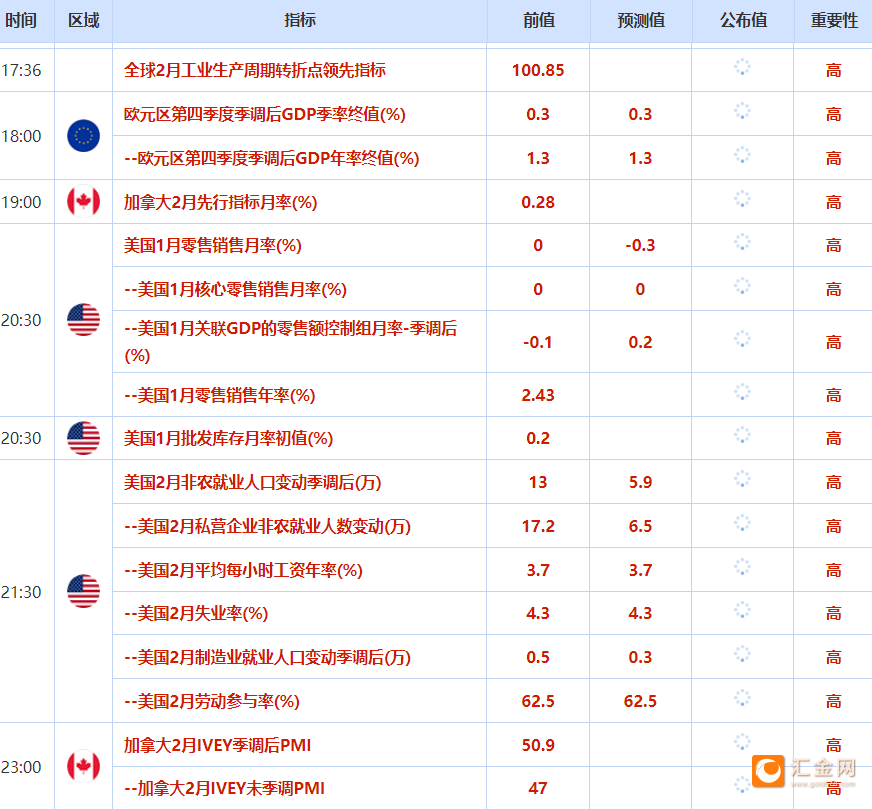
Task: Click the 重要性 column header
Action: click(x=833, y=20)
